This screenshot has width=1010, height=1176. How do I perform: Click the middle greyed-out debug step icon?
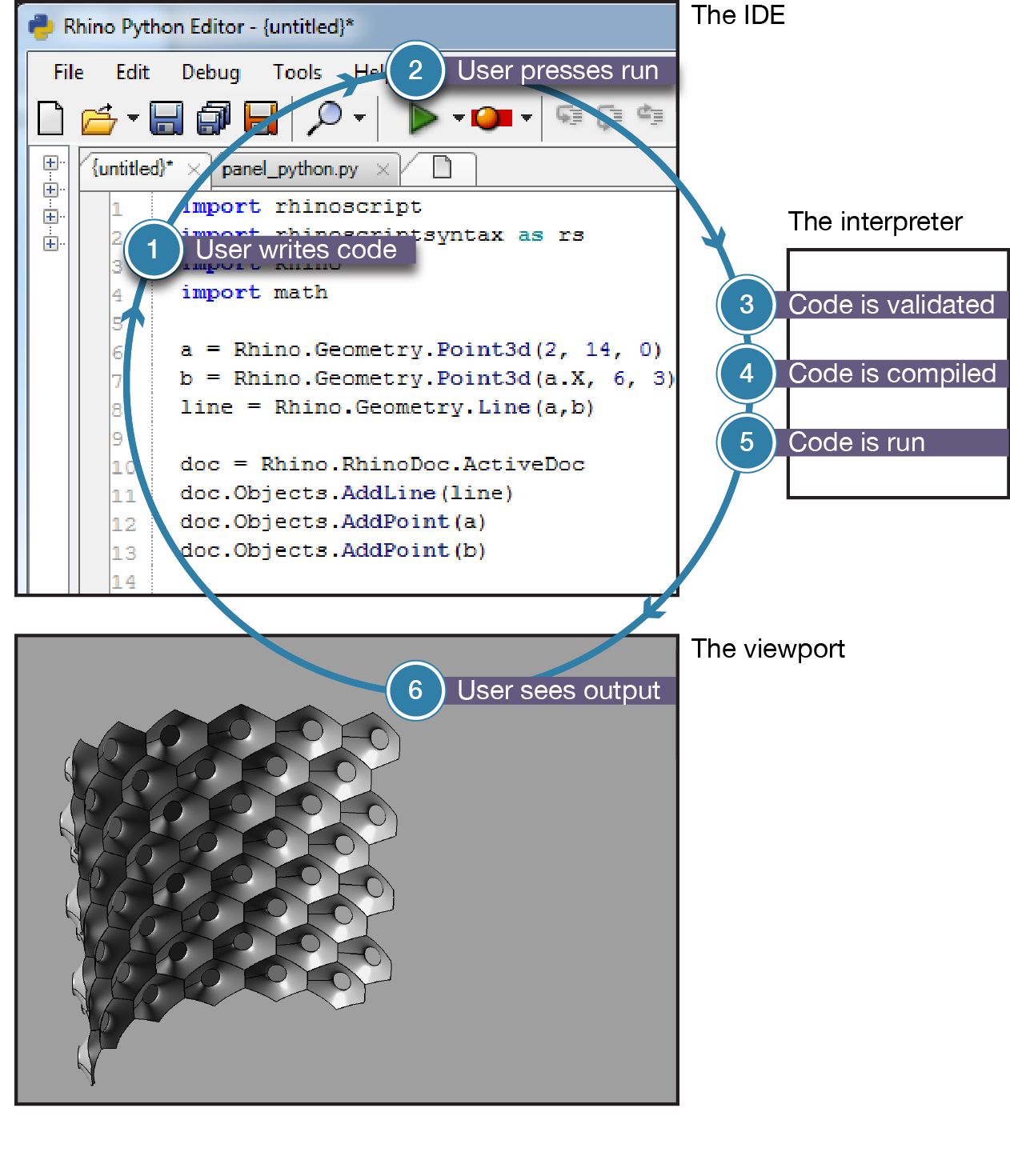610,115
